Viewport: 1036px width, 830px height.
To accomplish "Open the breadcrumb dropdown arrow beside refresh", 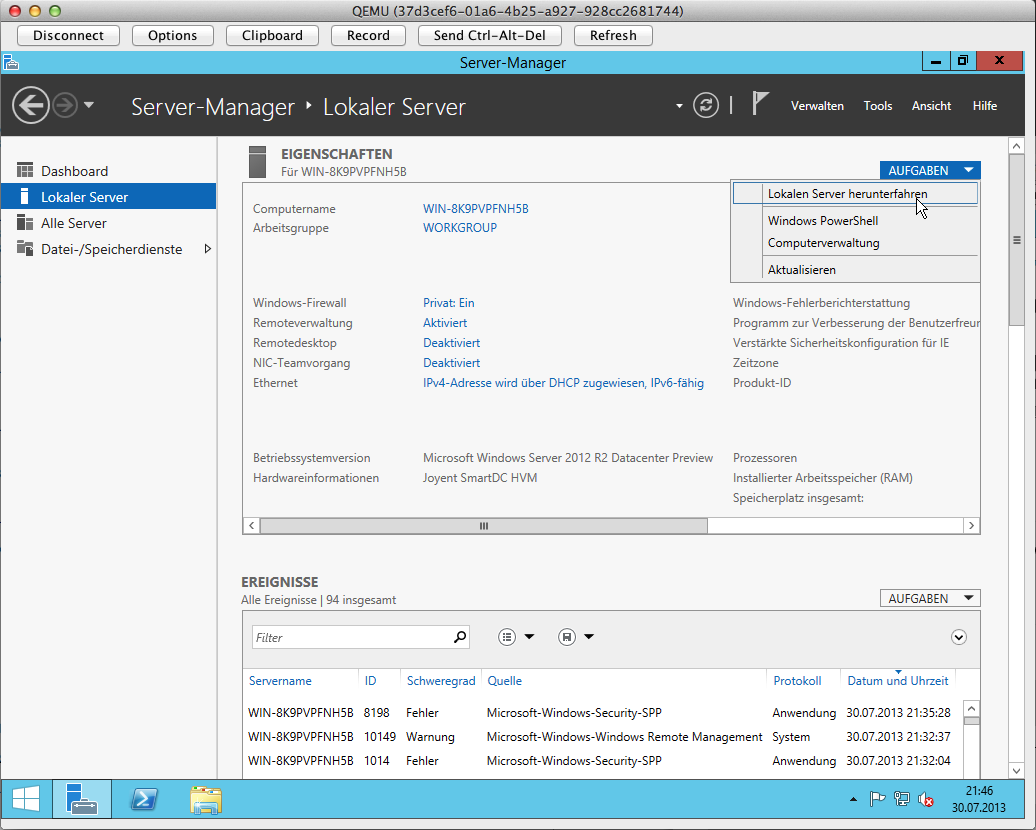I will click(x=679, y=106).
